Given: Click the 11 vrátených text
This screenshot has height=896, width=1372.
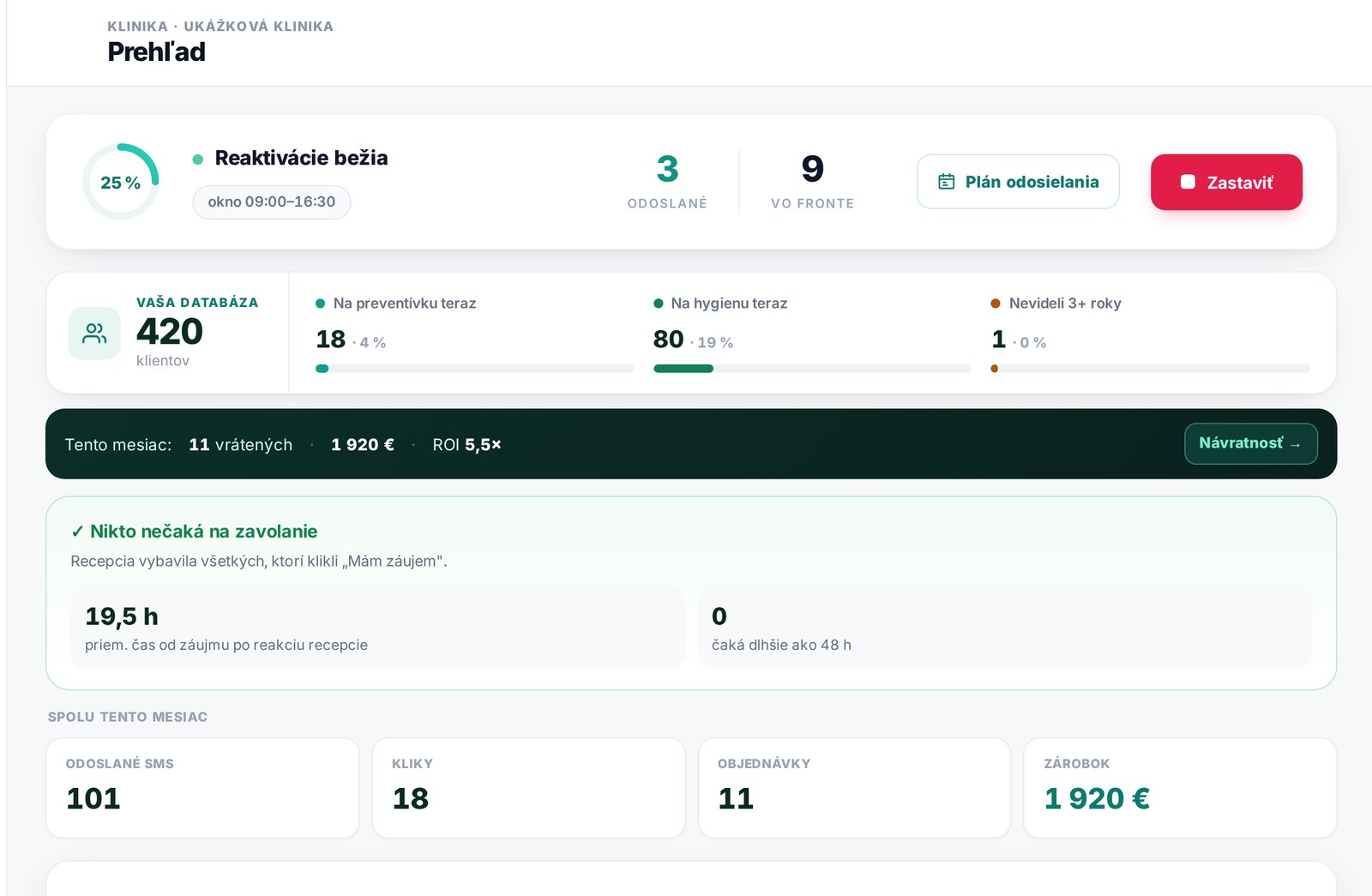Looking at the screenshot, I should pyautogui.click(x=240, y=444).
